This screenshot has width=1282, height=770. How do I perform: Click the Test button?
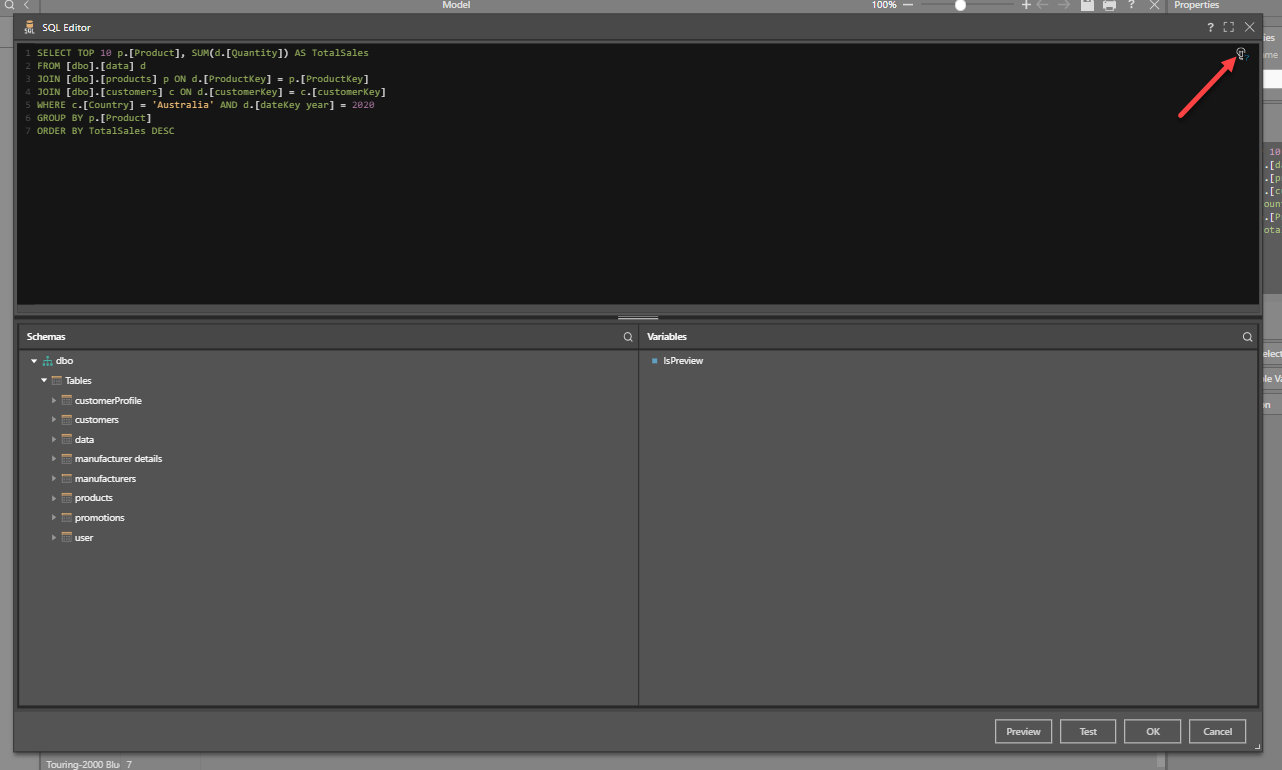[1088, 732]
